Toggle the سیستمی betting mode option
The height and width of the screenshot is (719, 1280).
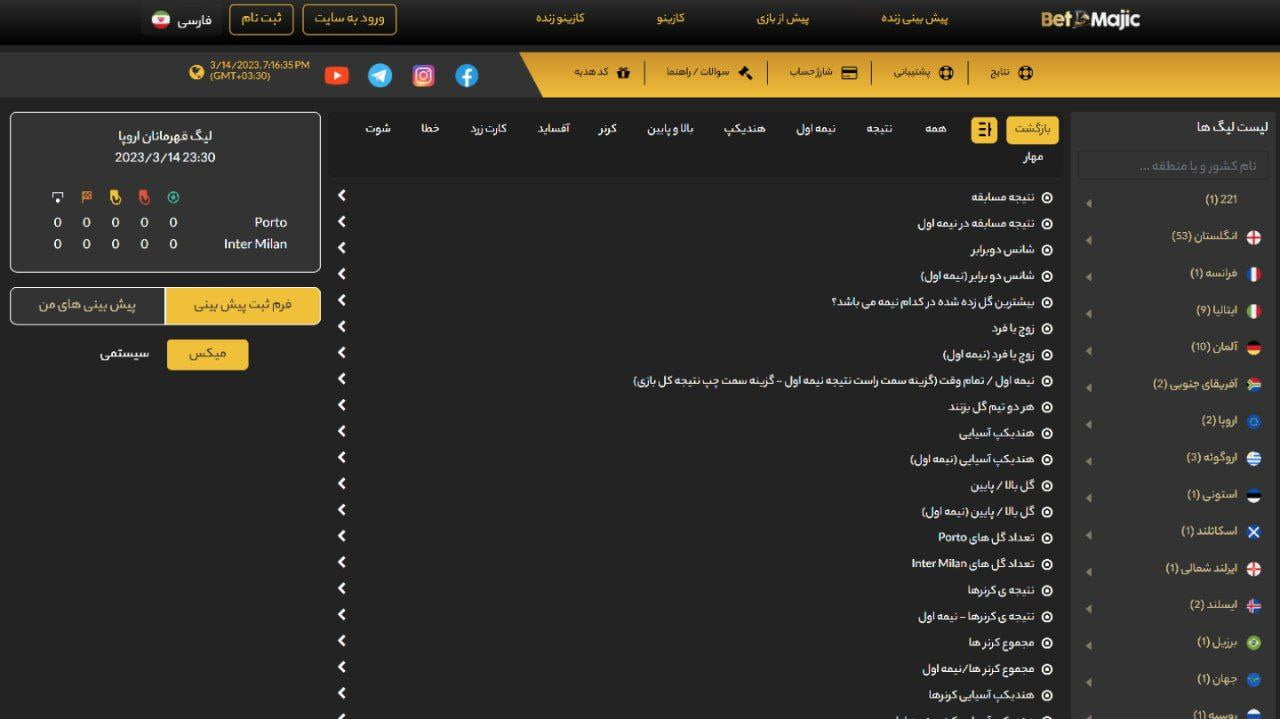(x=126, y=354)
